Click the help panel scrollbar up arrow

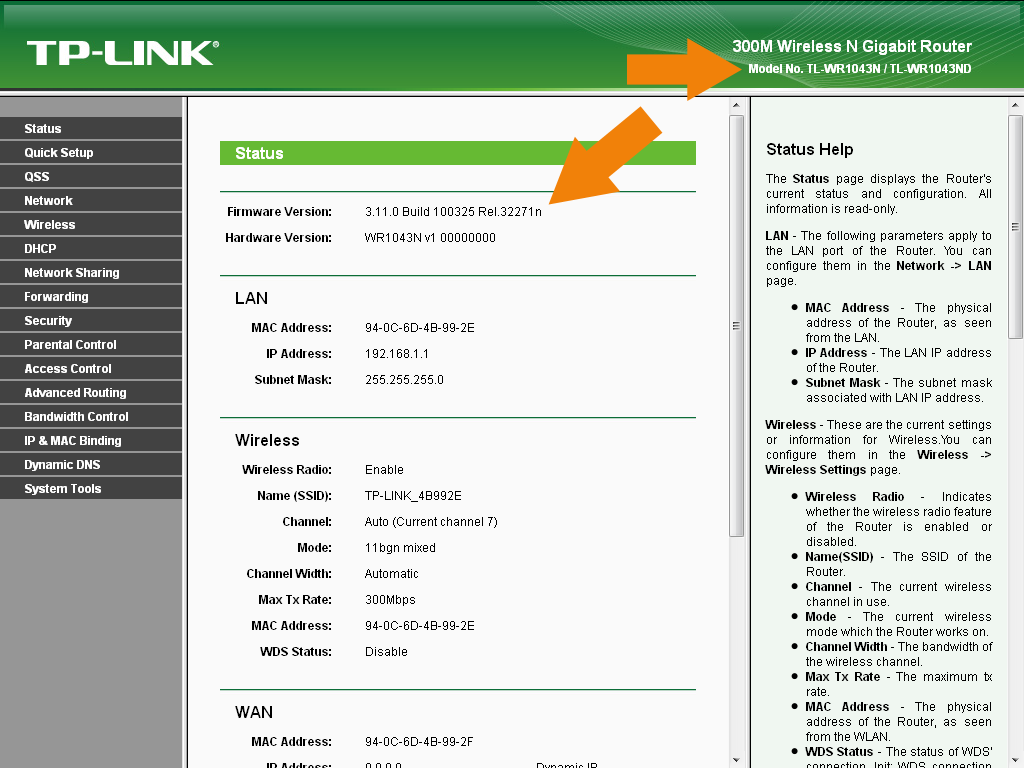(x=1015, y=105)
